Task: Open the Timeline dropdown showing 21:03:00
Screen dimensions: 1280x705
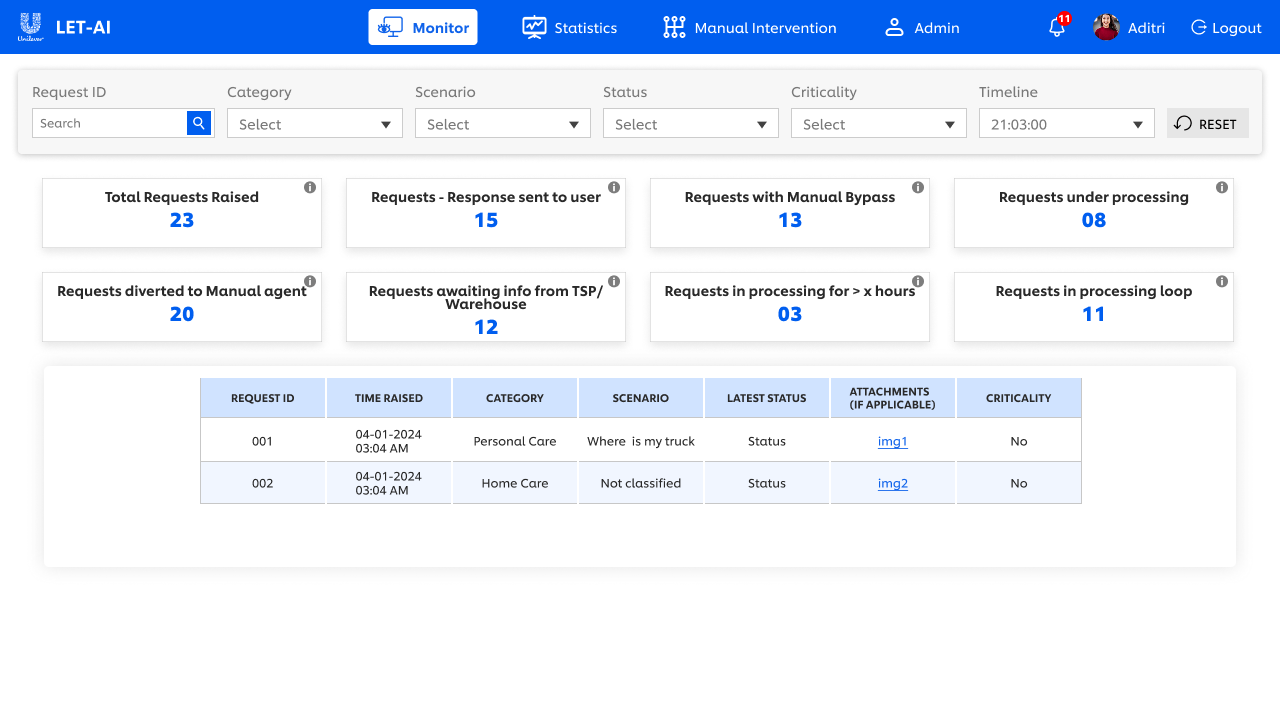Action: click(x=1066, y=124)
